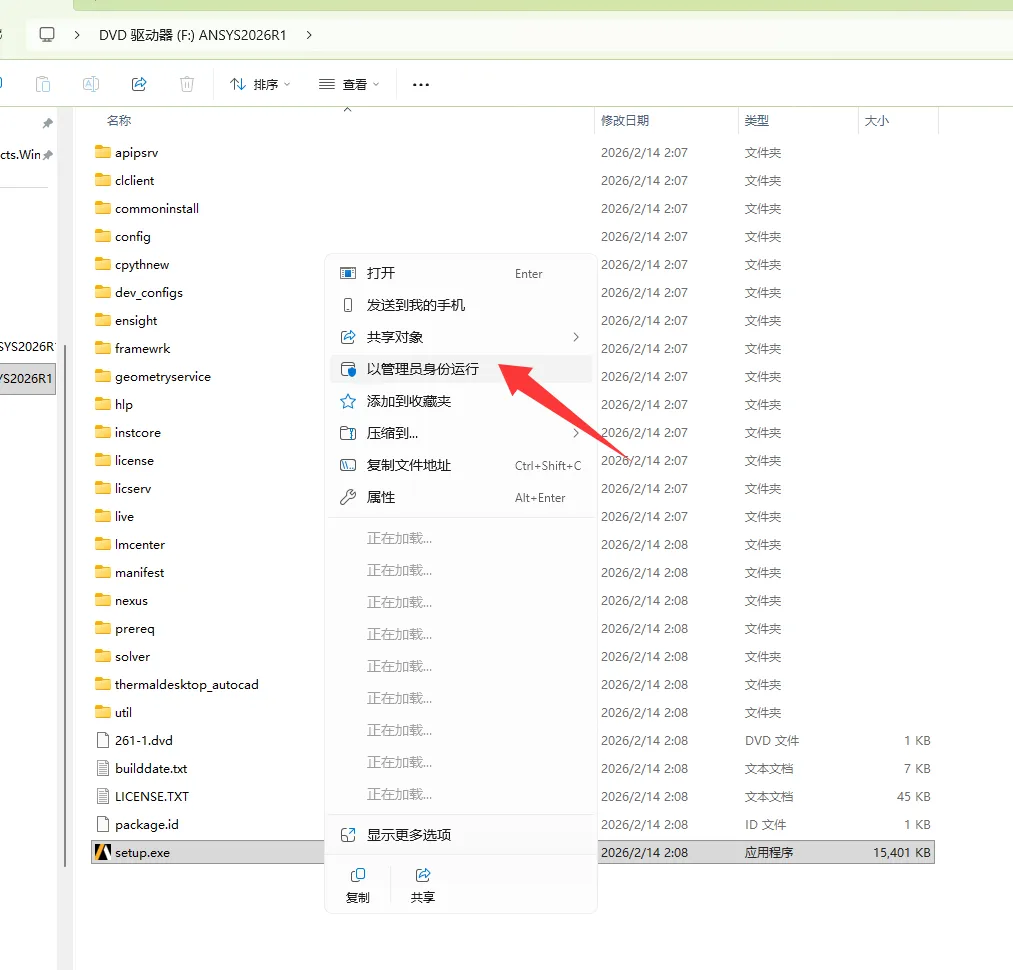
Task: Select the hlp folder icon
Action: coord(103,405)
